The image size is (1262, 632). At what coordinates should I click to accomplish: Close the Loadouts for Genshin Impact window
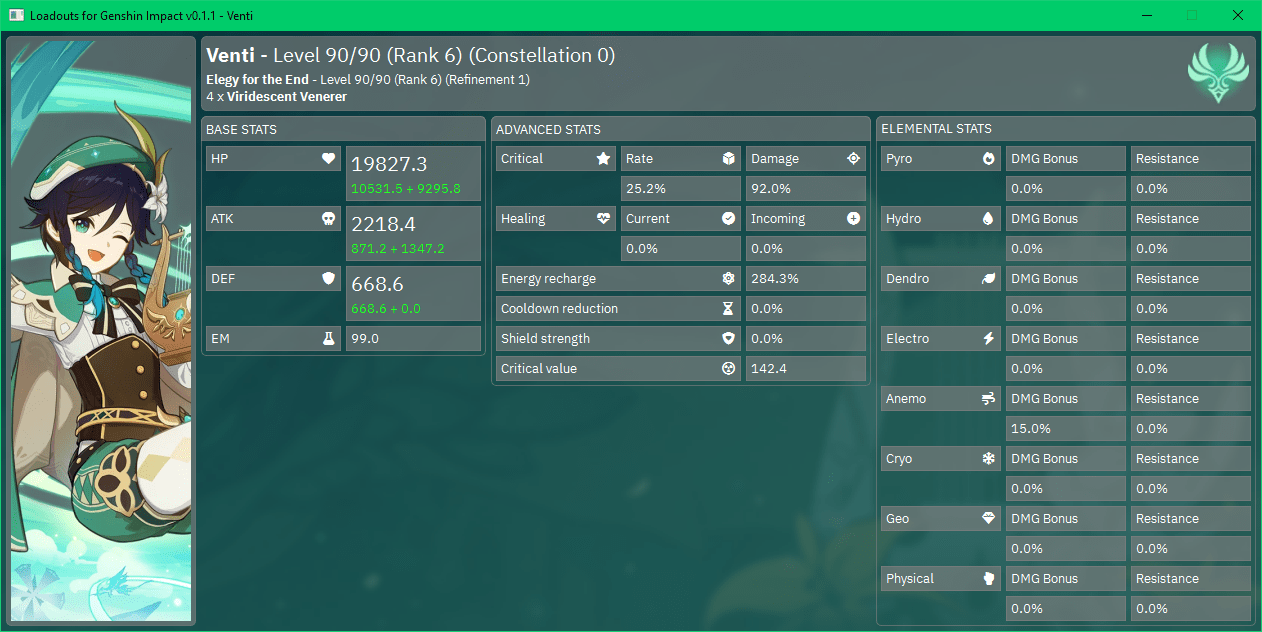[x=1238, y=15]
